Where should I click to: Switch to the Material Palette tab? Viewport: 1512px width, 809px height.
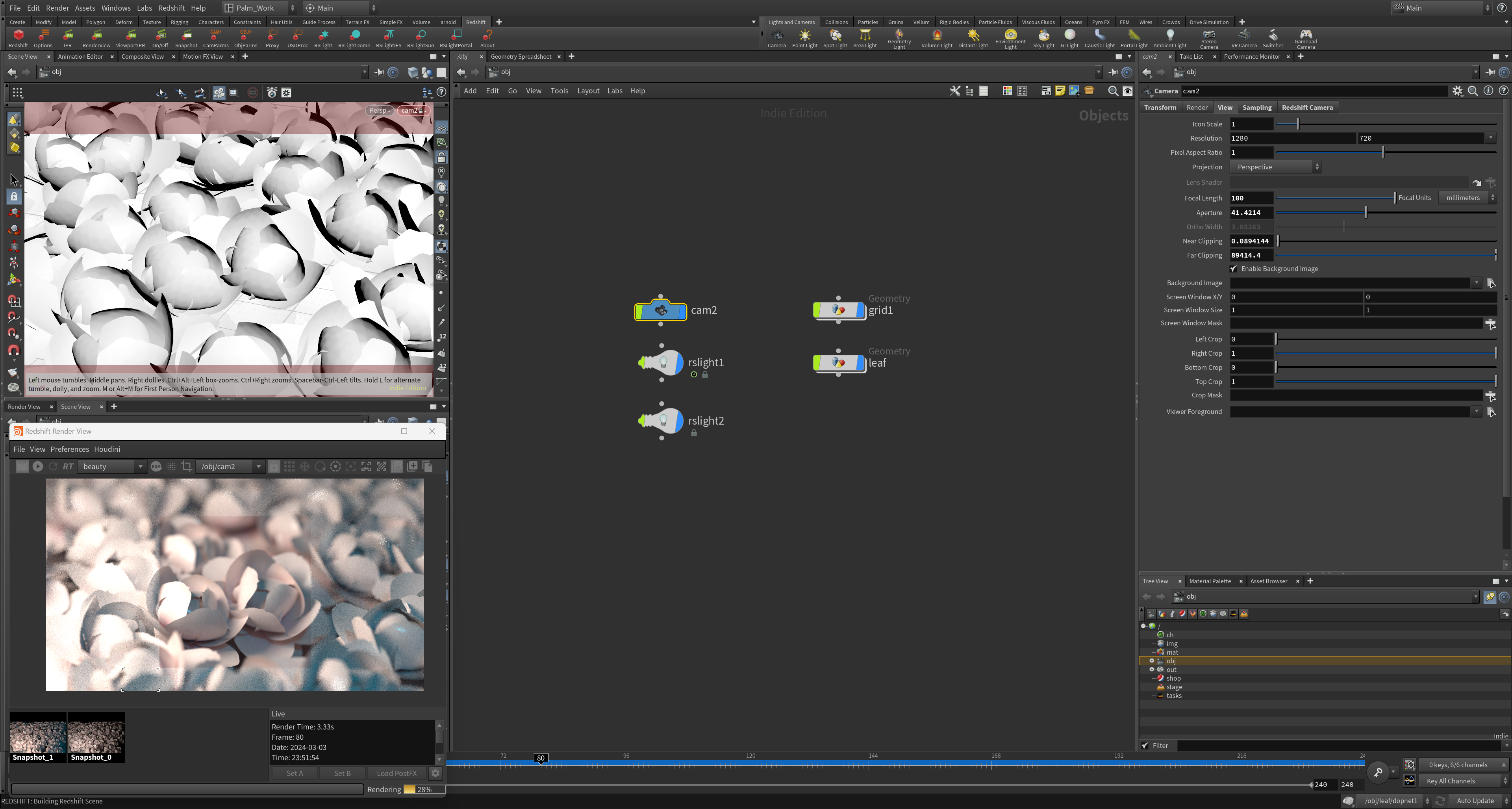[x=1210, y=581]
